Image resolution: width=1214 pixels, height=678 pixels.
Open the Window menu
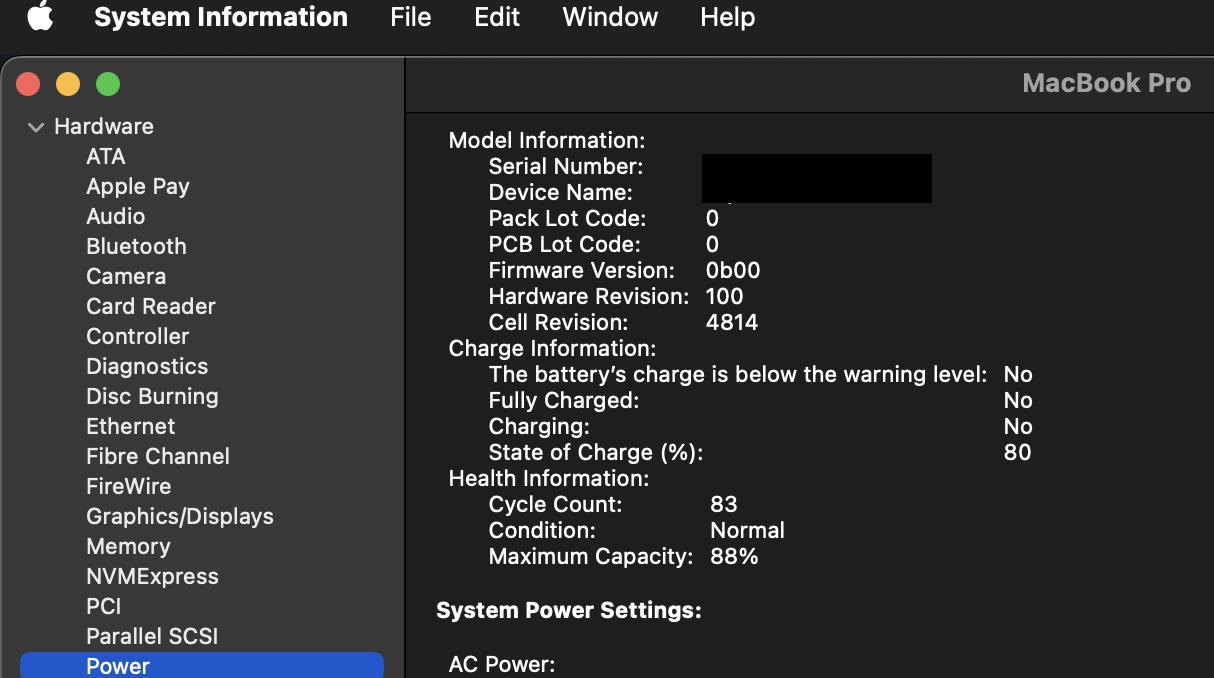pyautogui.click(x=610, y=17)
